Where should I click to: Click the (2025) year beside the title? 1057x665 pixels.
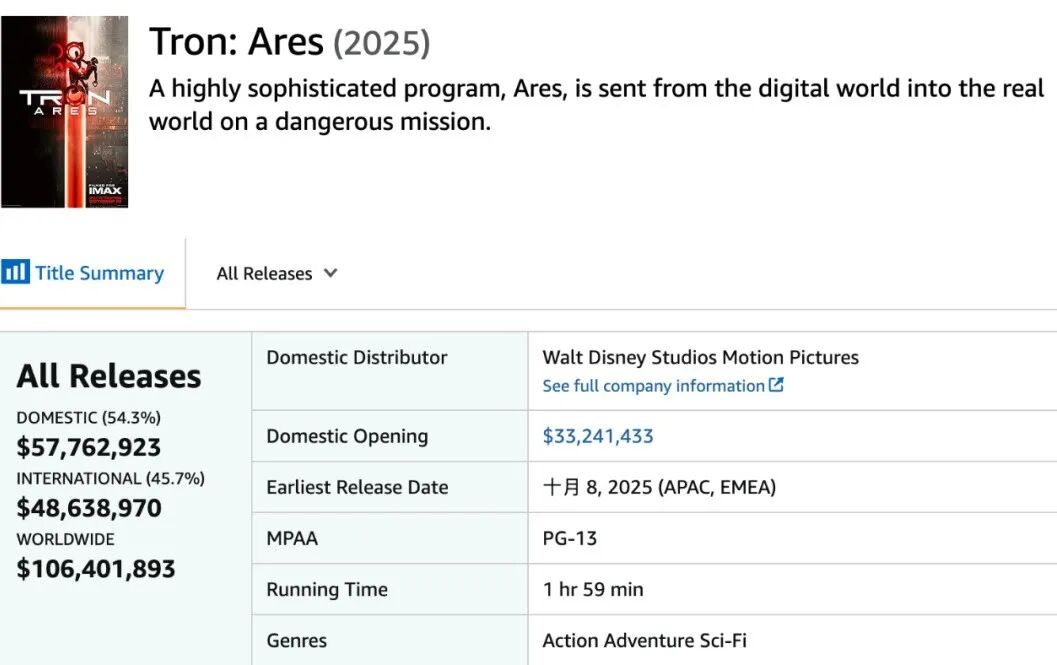pos(381,43)
